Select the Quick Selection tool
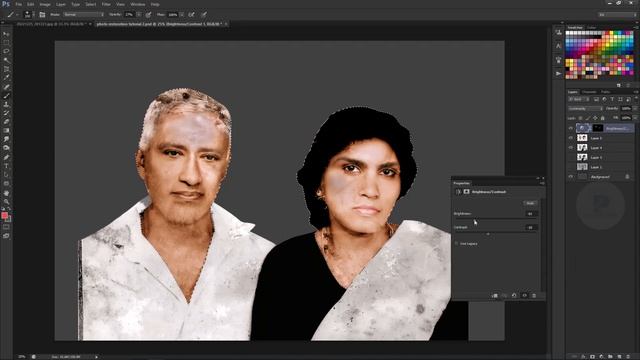 point(6,60)
